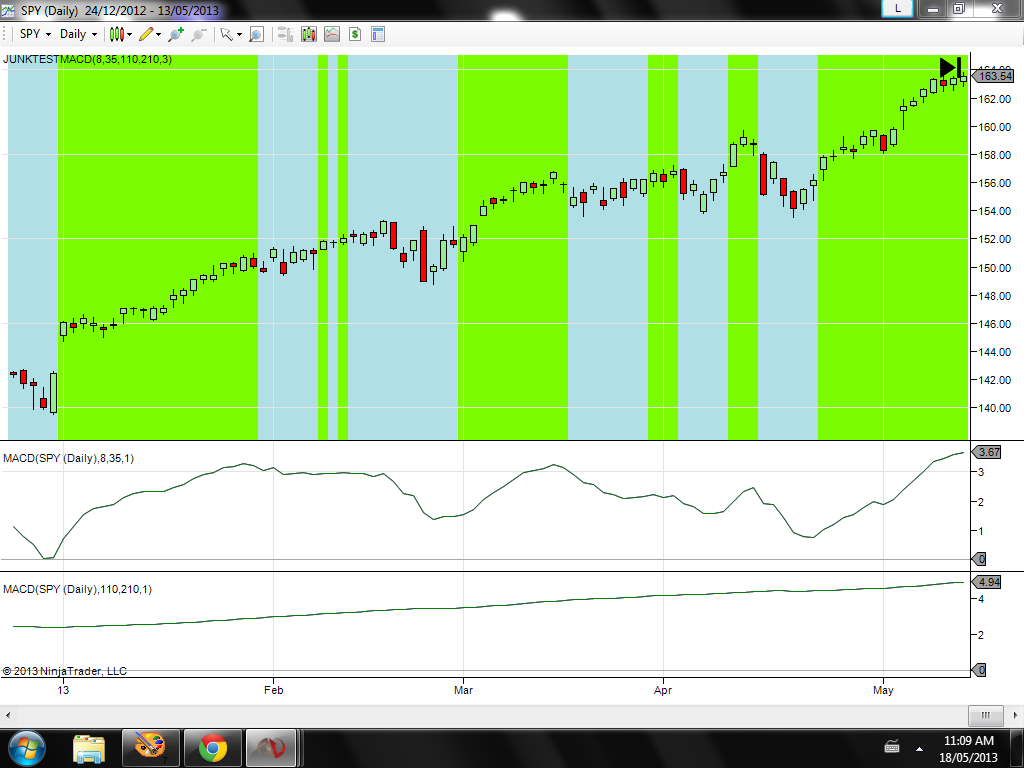Viewport: 1024px width, 768px height.
Task: Open the indicators line chart icon
Action: point(332,34)
